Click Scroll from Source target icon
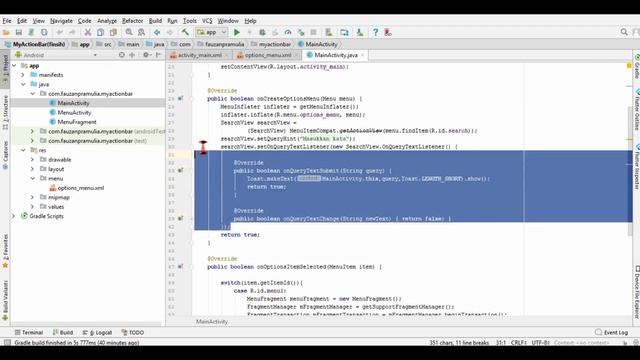 tap(122, 55)
